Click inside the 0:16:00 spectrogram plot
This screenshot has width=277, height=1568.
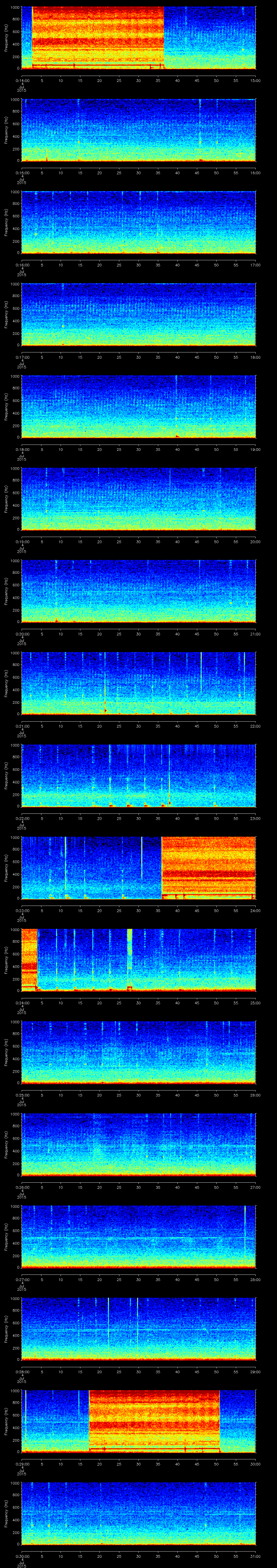(x=139, y=222)
